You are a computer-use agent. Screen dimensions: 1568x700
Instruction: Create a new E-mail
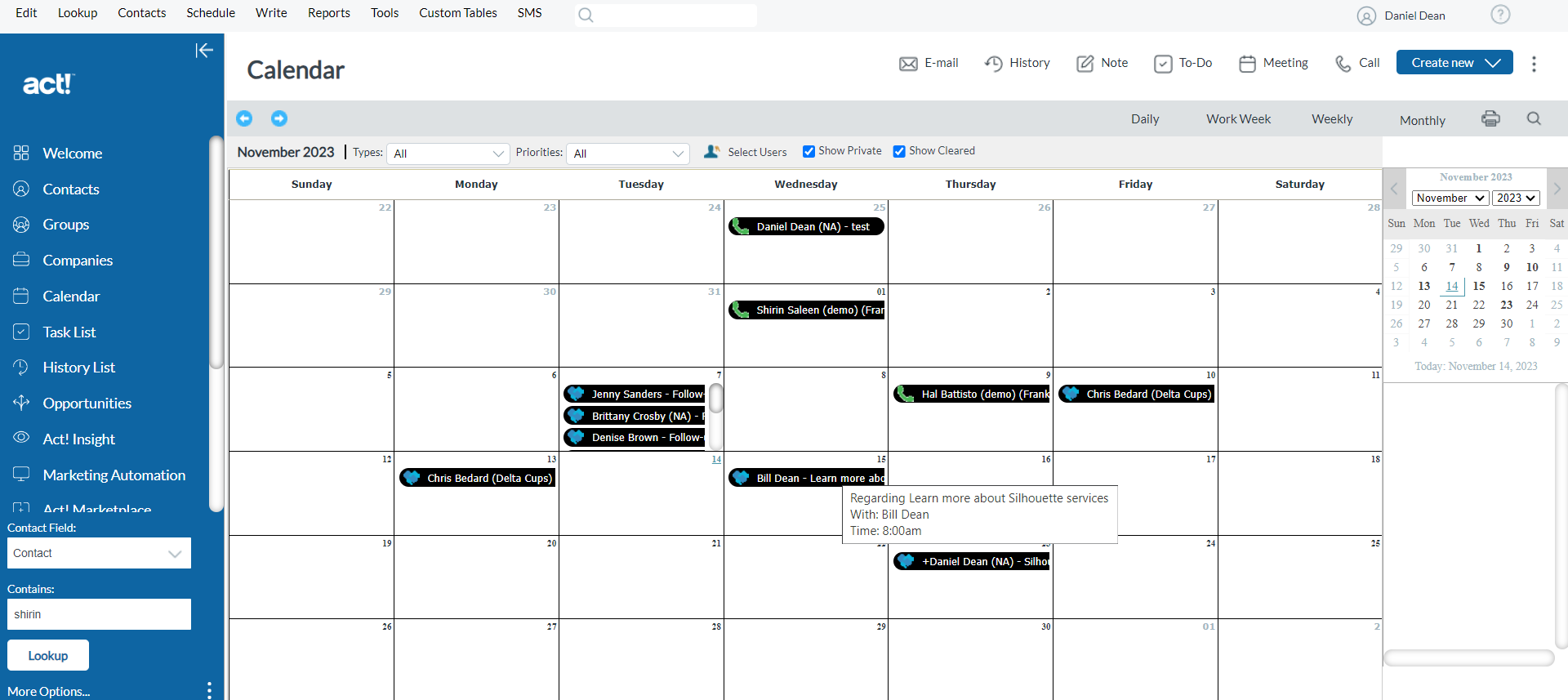(929, 63)
